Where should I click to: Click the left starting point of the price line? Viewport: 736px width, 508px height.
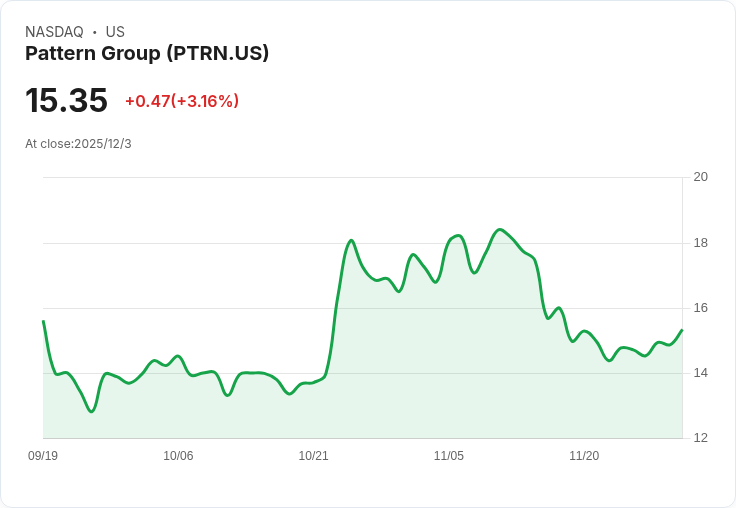coord(43,321)
